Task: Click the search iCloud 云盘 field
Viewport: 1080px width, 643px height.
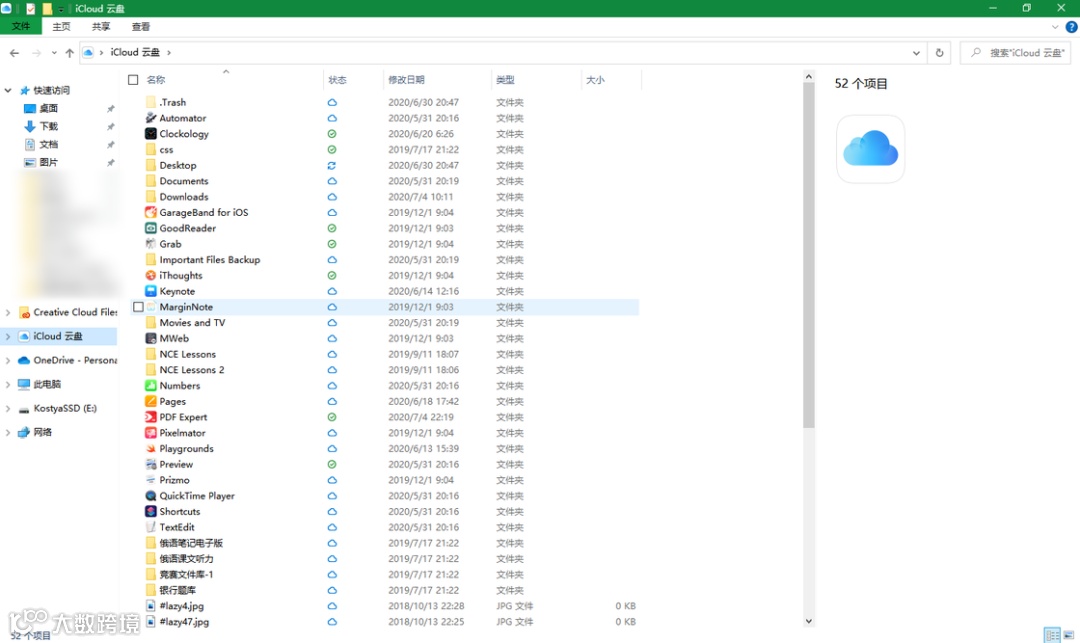Action: coord(1016,52)
